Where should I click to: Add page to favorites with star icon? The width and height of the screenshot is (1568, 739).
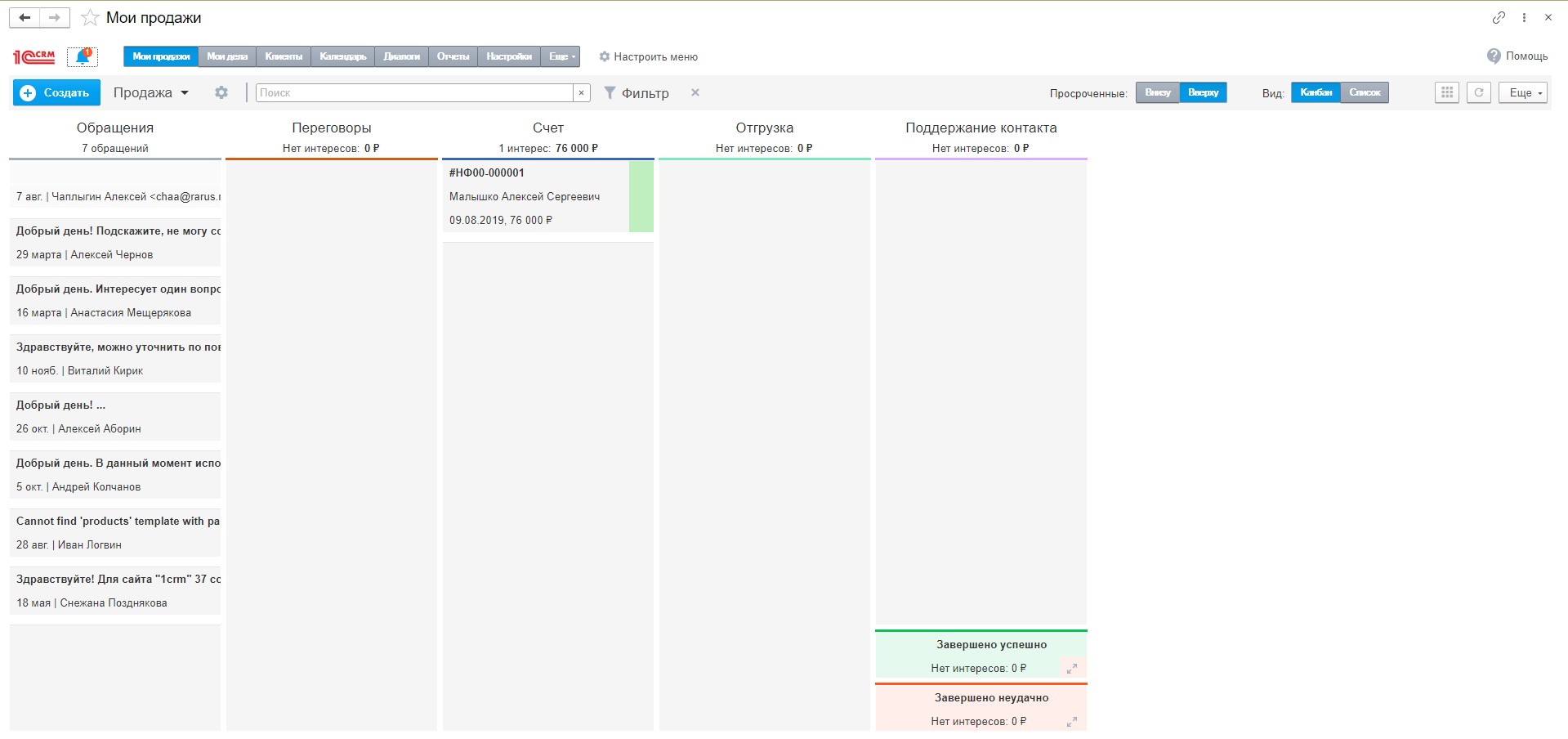pos(91,18)
